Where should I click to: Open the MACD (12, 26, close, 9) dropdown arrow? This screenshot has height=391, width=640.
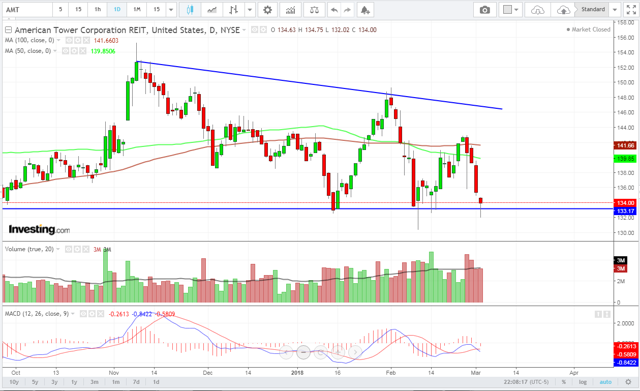(73, 314)
